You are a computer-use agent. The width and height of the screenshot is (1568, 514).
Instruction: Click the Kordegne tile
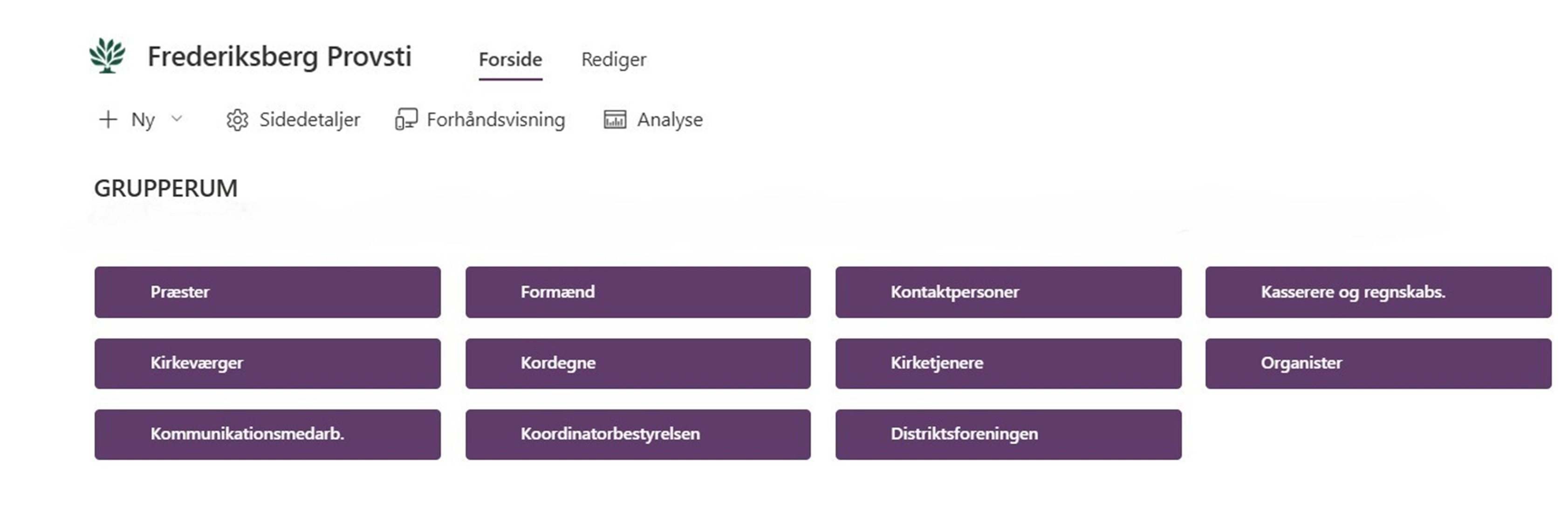[x=638, y=363]
